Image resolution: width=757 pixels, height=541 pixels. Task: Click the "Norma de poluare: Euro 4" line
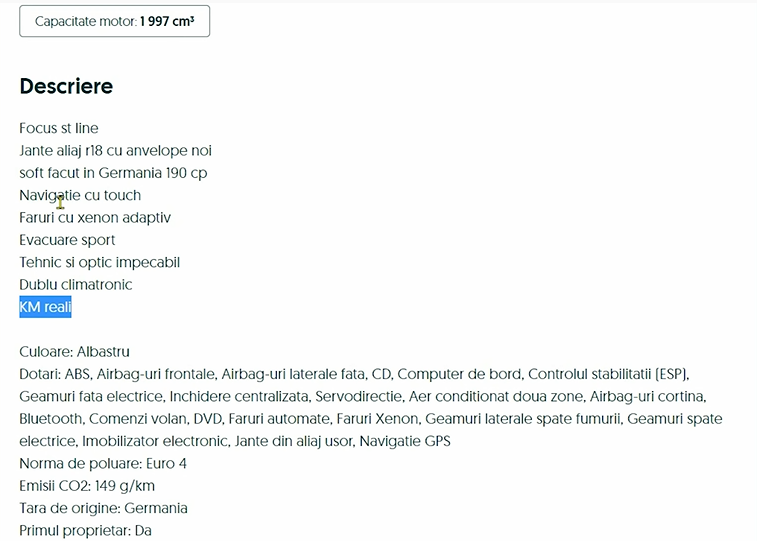(x=103, y=463)
